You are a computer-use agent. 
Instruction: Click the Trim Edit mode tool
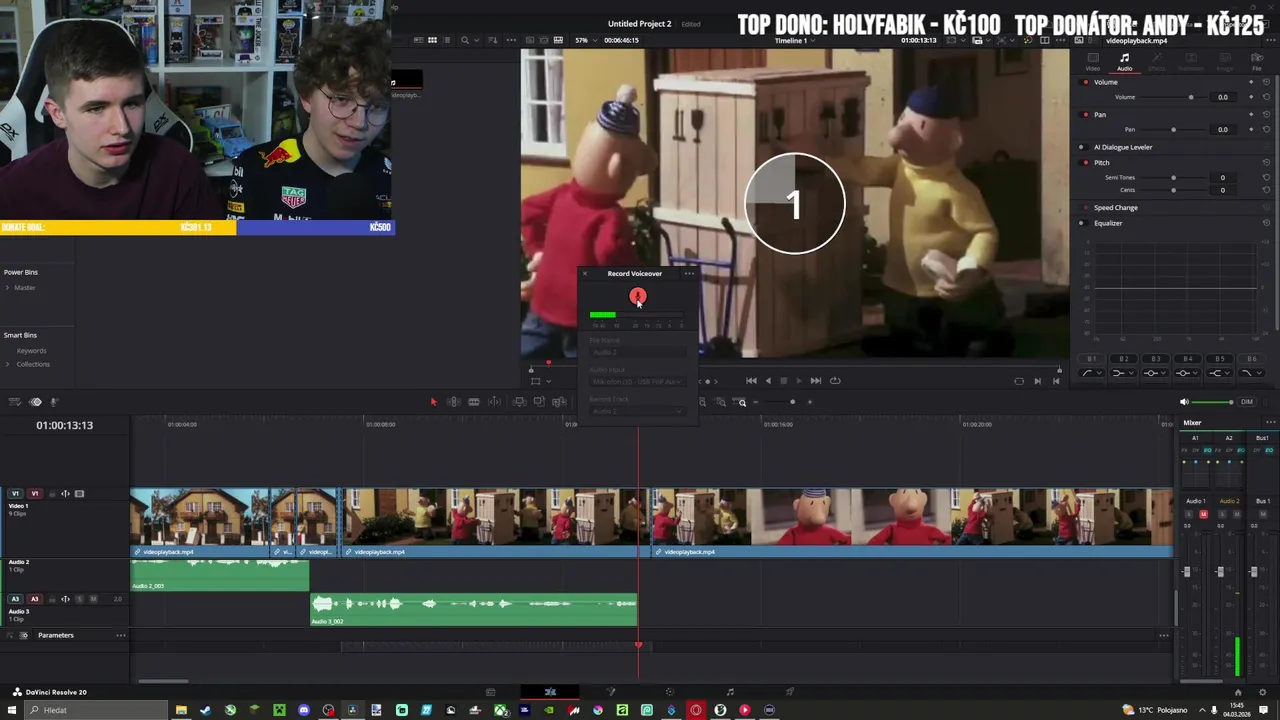tap(453, 402)
